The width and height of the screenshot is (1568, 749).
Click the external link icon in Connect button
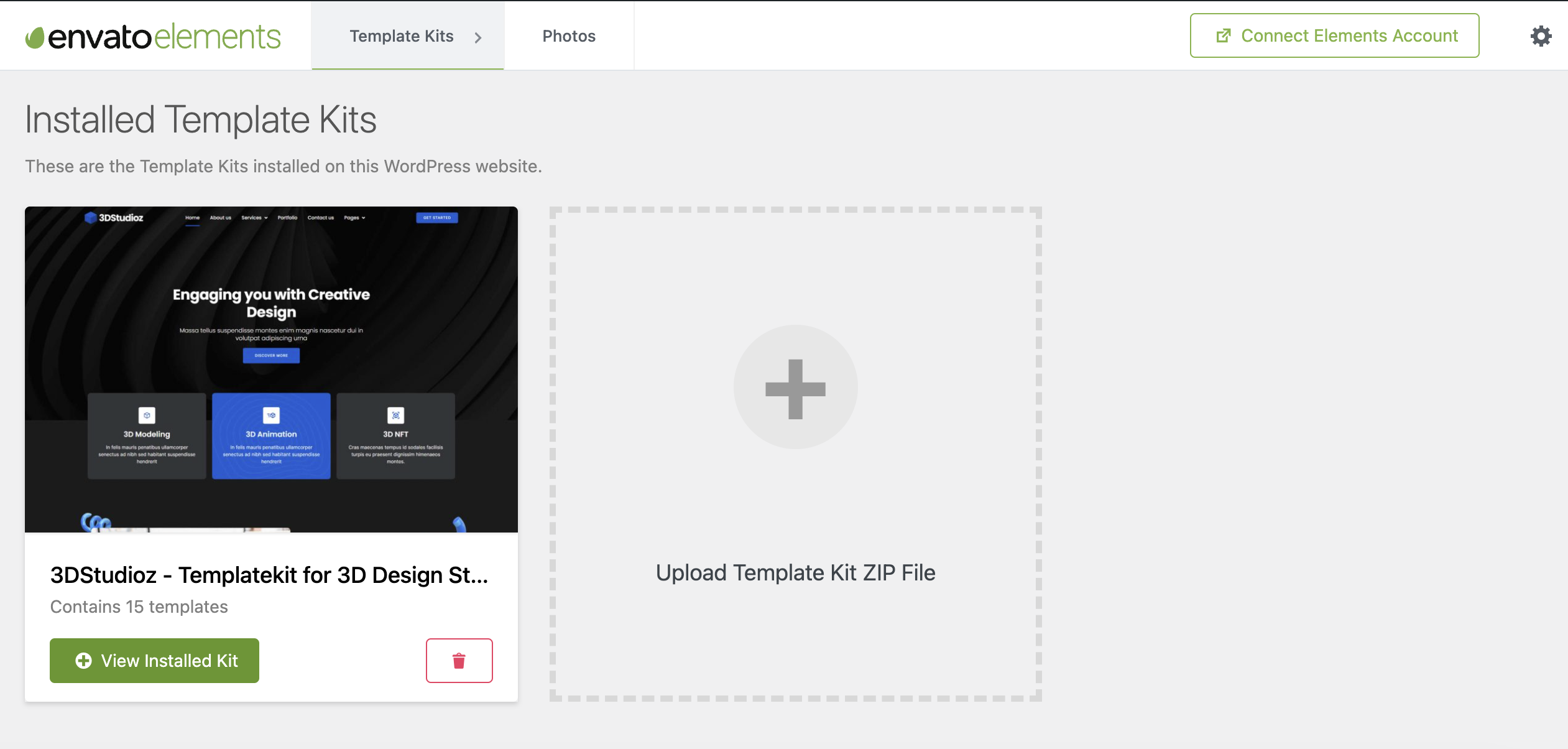coord(1223,36)
